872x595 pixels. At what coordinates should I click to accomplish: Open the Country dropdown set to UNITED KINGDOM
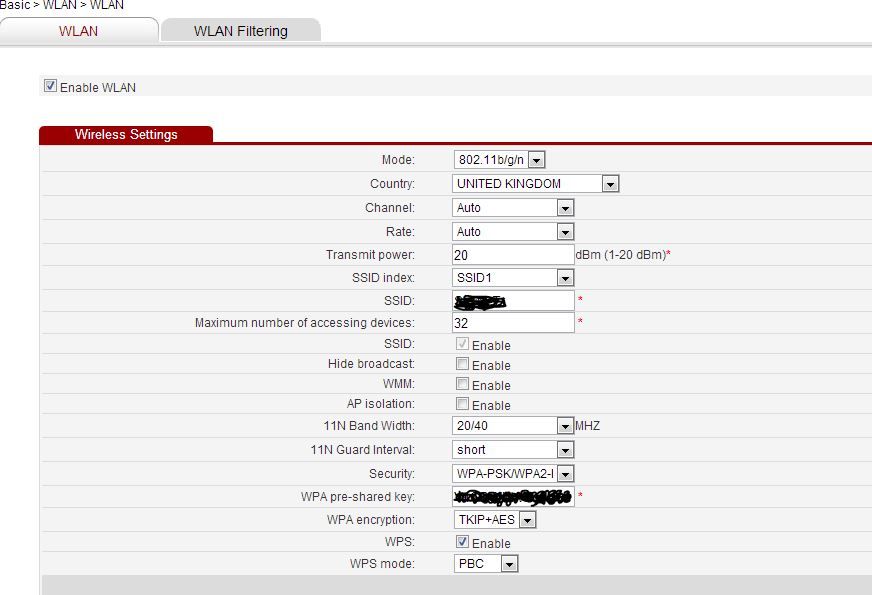[536, 184]
